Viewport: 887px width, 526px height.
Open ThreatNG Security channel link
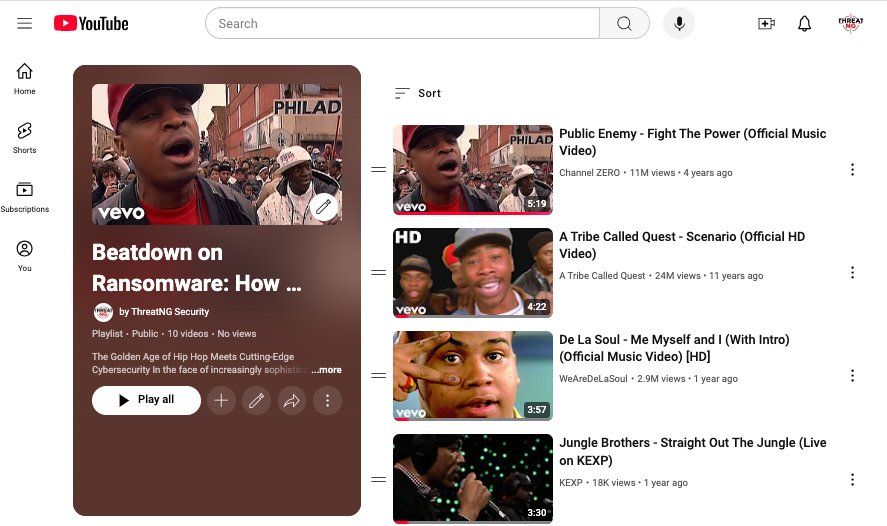[164, 312]
